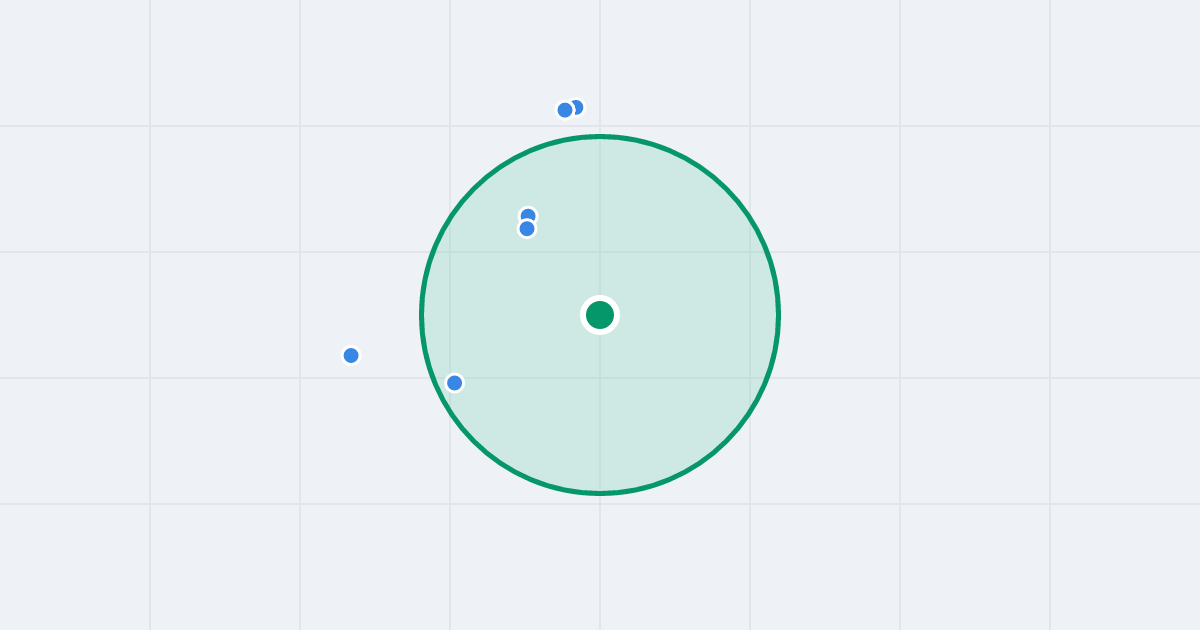Click the white ring around the green center marker
The height and width of the screenshot is (630, 1200).
[600, 298]
